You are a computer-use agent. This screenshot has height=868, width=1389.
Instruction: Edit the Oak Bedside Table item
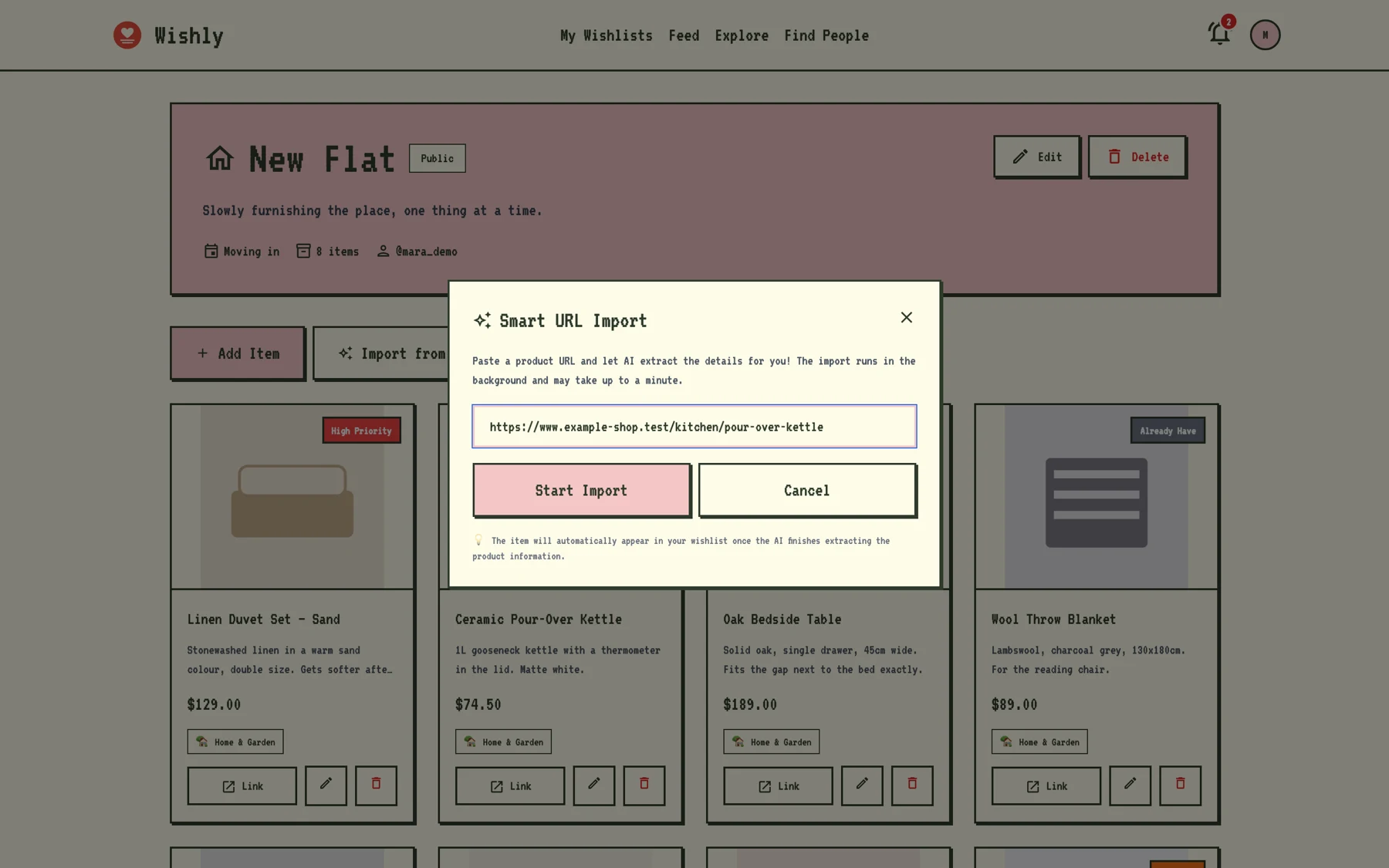[862, 785]
